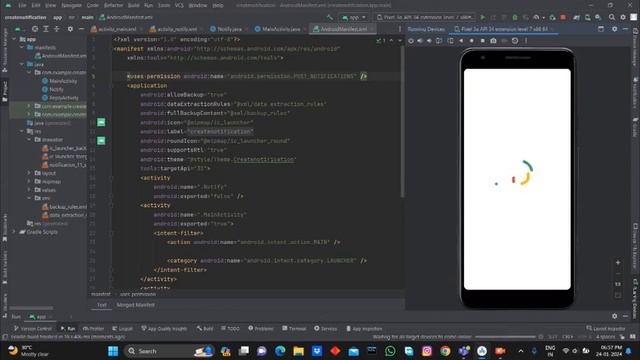640x360 pixels.
Task: Open emulator more options vertical dots
Action: [x=526, y=41]
